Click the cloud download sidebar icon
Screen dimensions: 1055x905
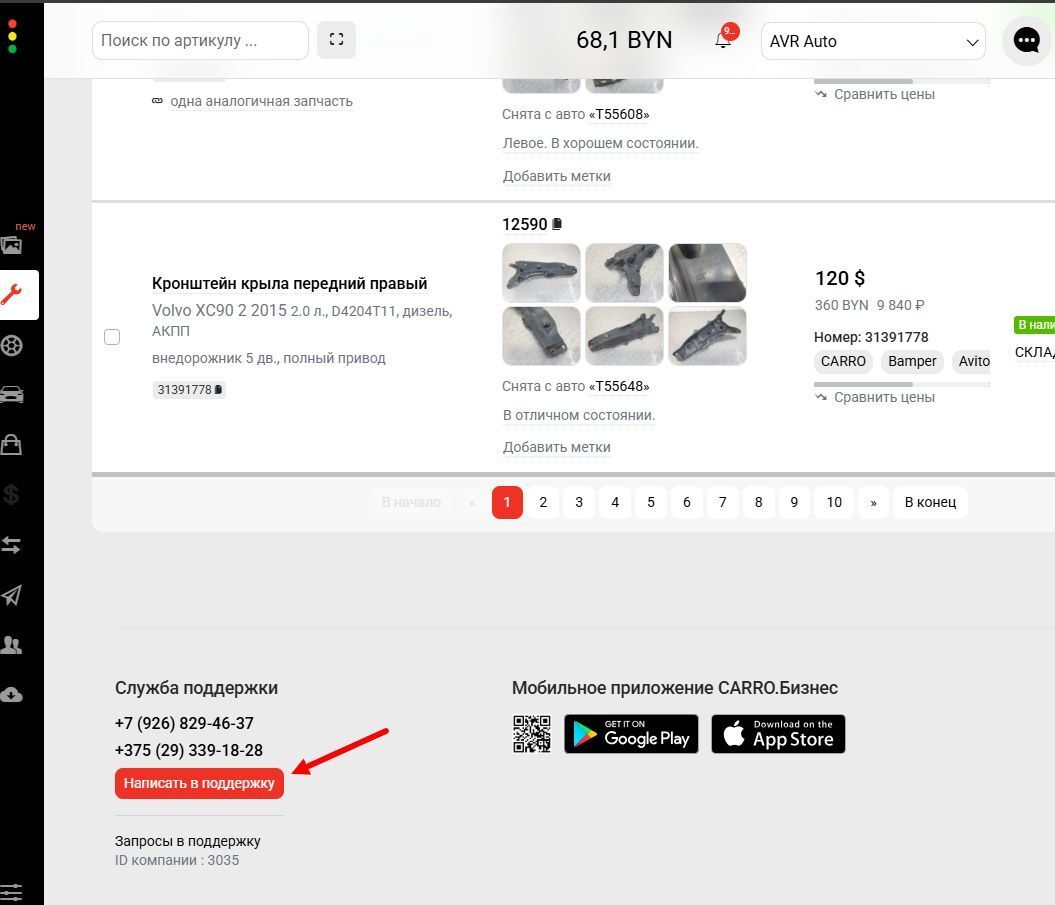(12, 694)
